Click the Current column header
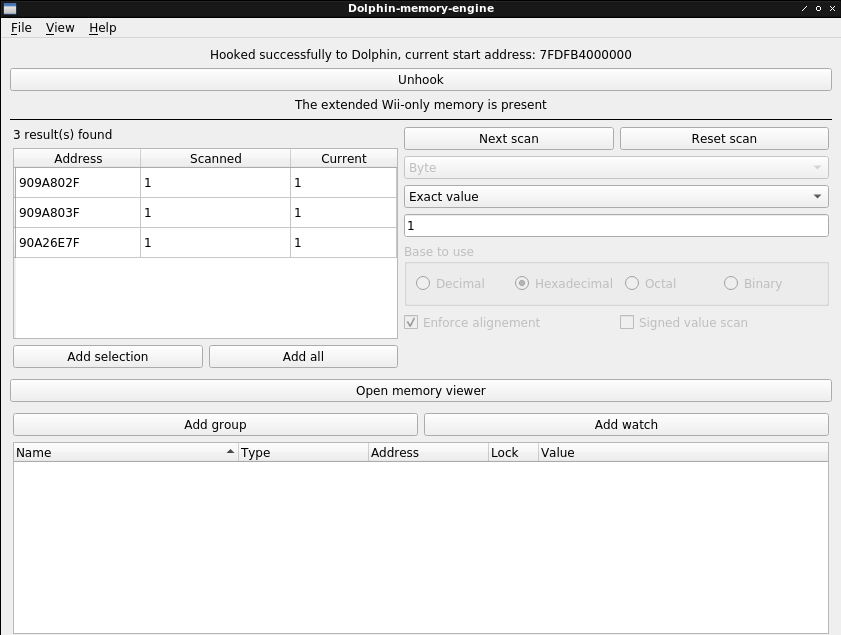Viewport: 841px width, 635px height. 344,159
